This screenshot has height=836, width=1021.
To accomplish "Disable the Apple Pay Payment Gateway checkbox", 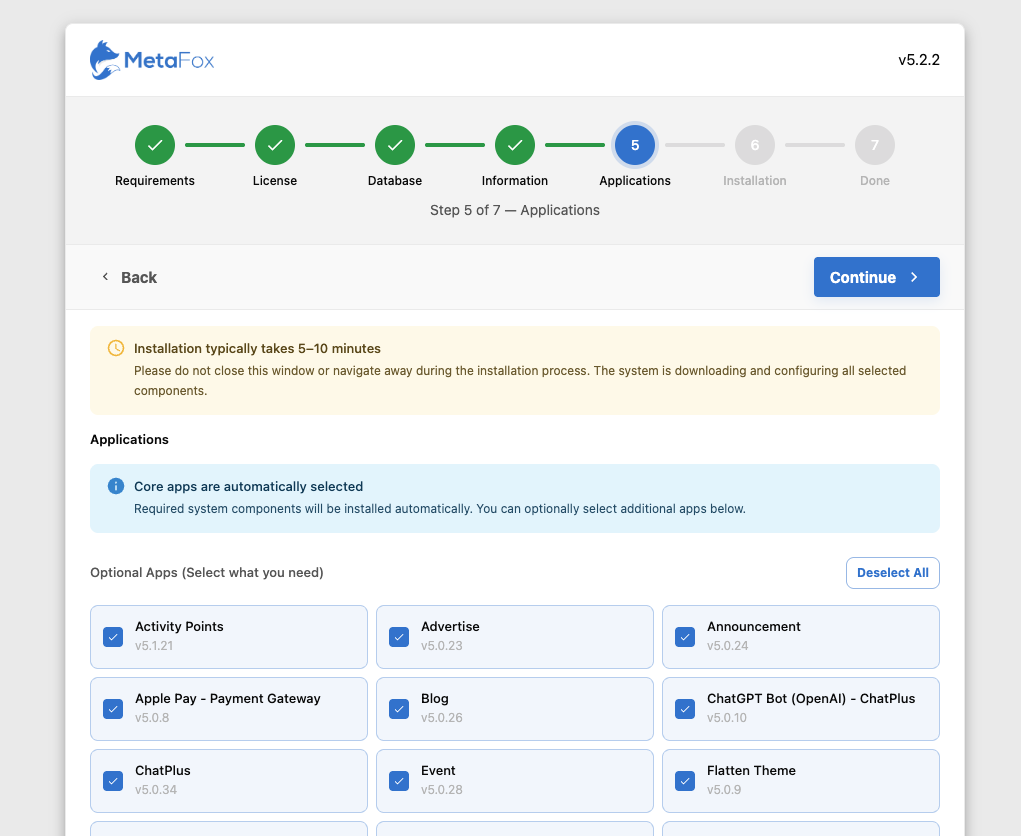I will [113, 709].
